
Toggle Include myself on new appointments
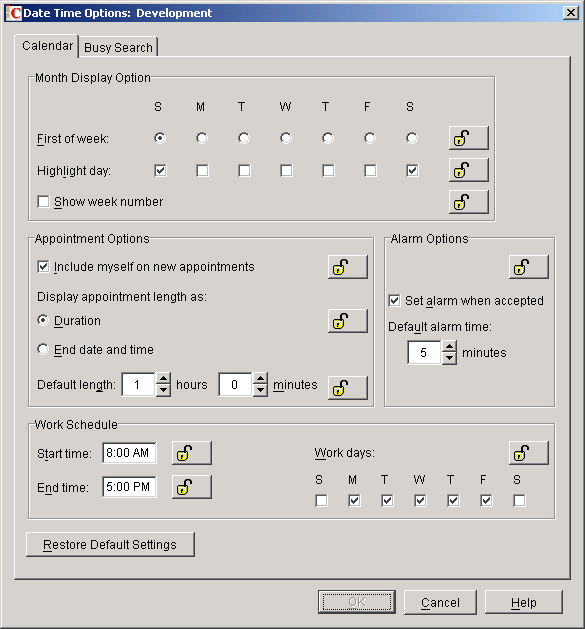coord(43,267)
